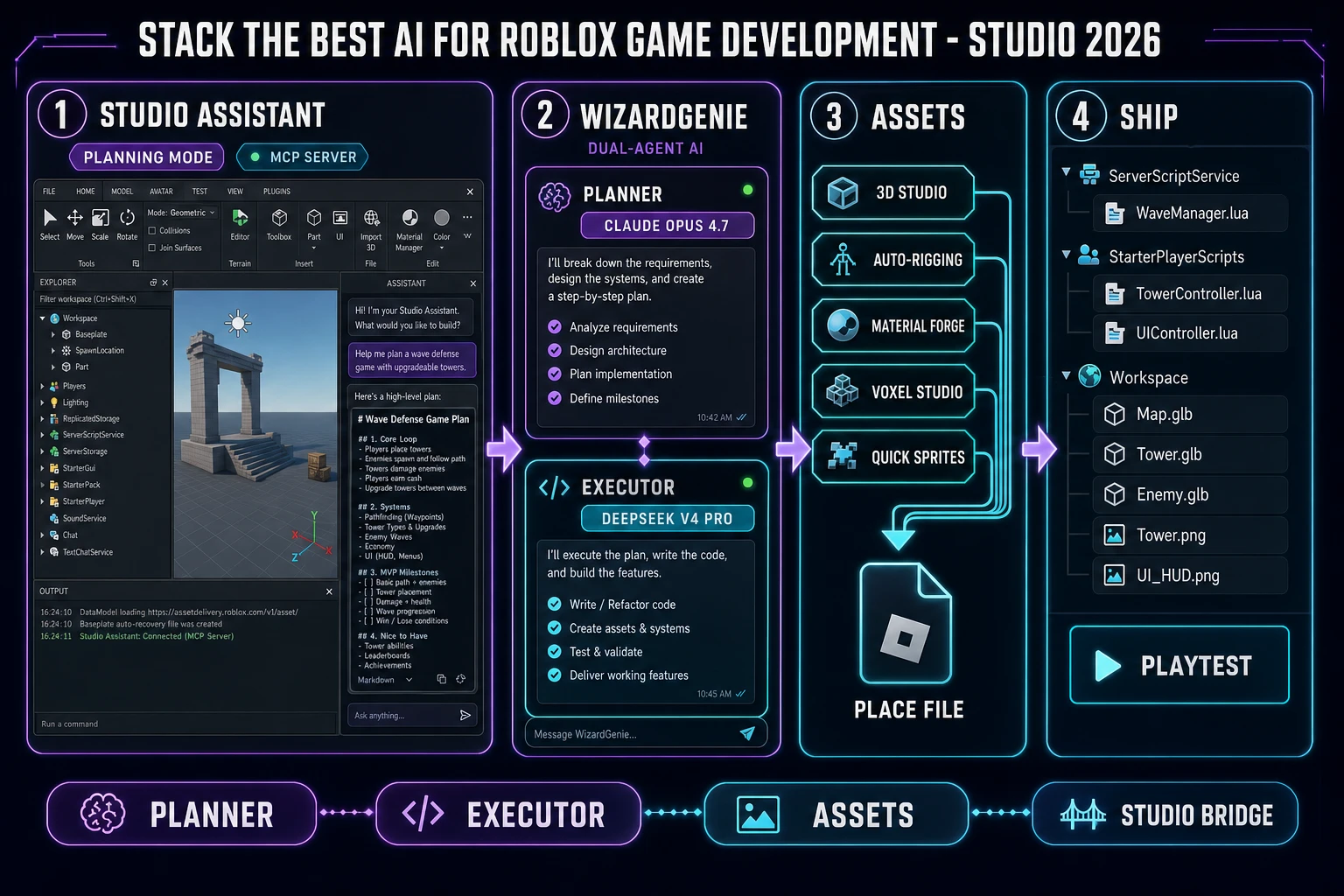Click the PLANNING MODE button
Image resolution: width=1344 pixels, height=896 pixels.
[147, 157]
